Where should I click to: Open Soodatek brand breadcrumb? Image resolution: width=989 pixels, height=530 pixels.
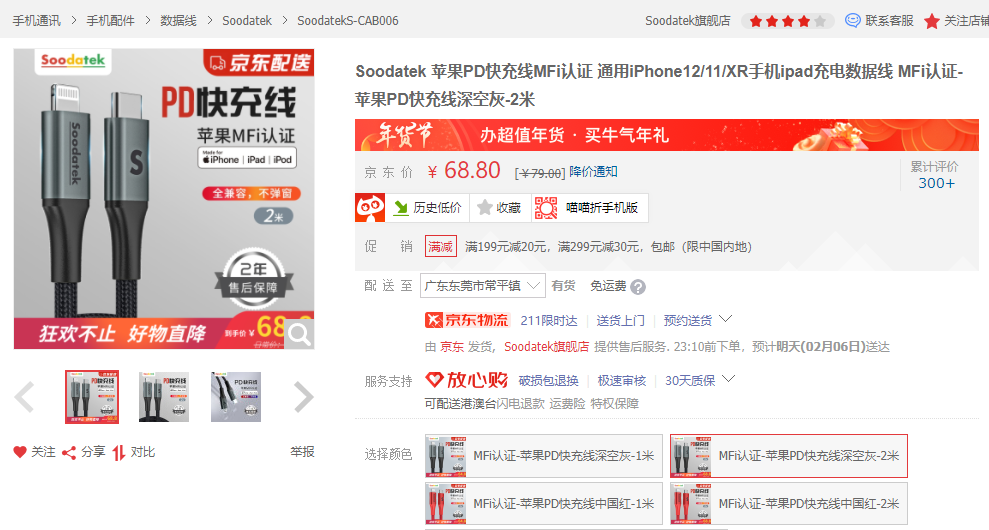247,21
